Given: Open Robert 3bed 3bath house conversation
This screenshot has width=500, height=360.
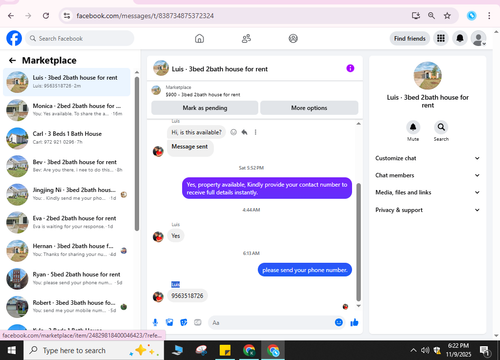Looking at the screenshot, I should click(x=67, y=307).
